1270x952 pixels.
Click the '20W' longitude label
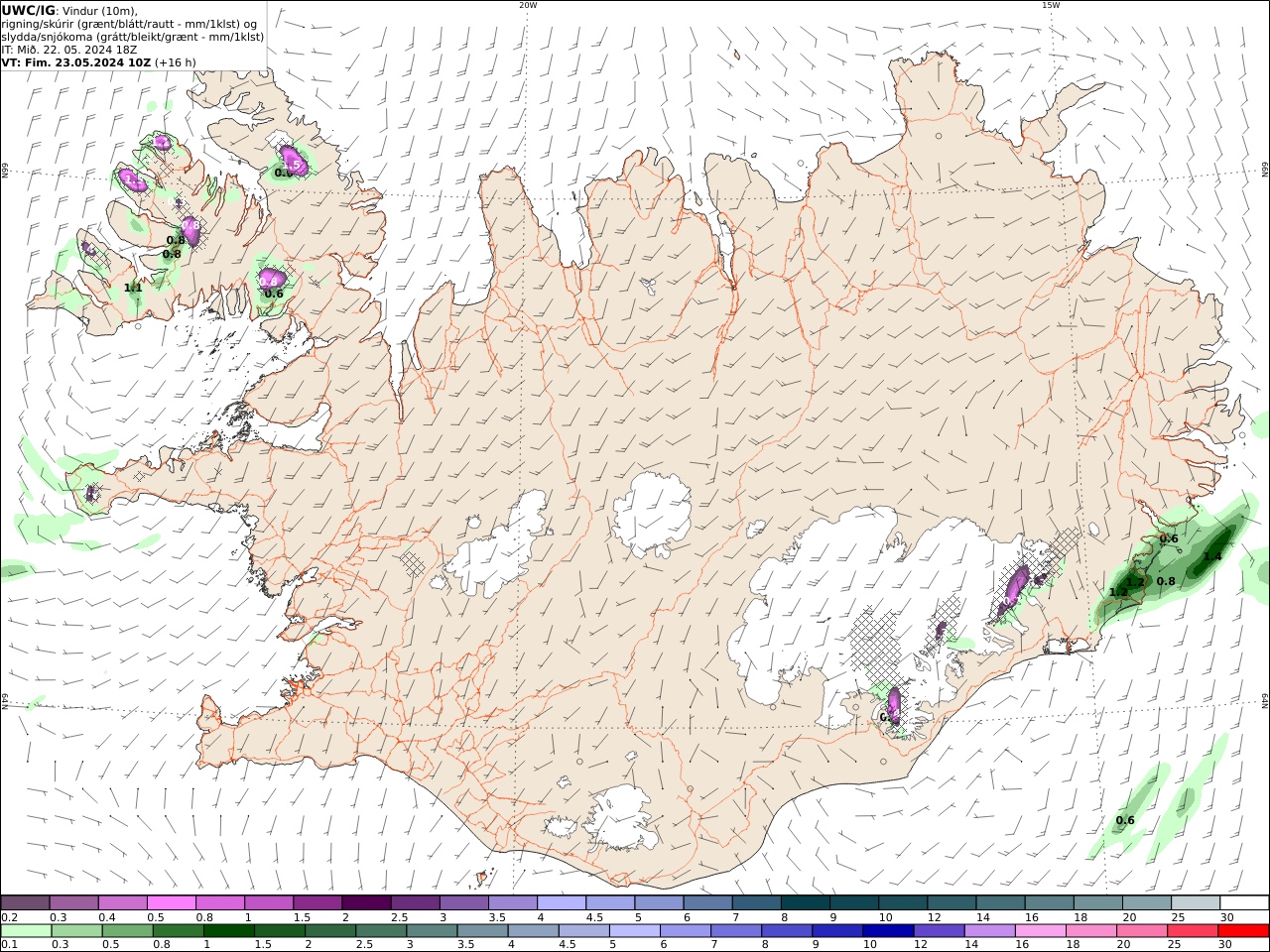point(528,5)
